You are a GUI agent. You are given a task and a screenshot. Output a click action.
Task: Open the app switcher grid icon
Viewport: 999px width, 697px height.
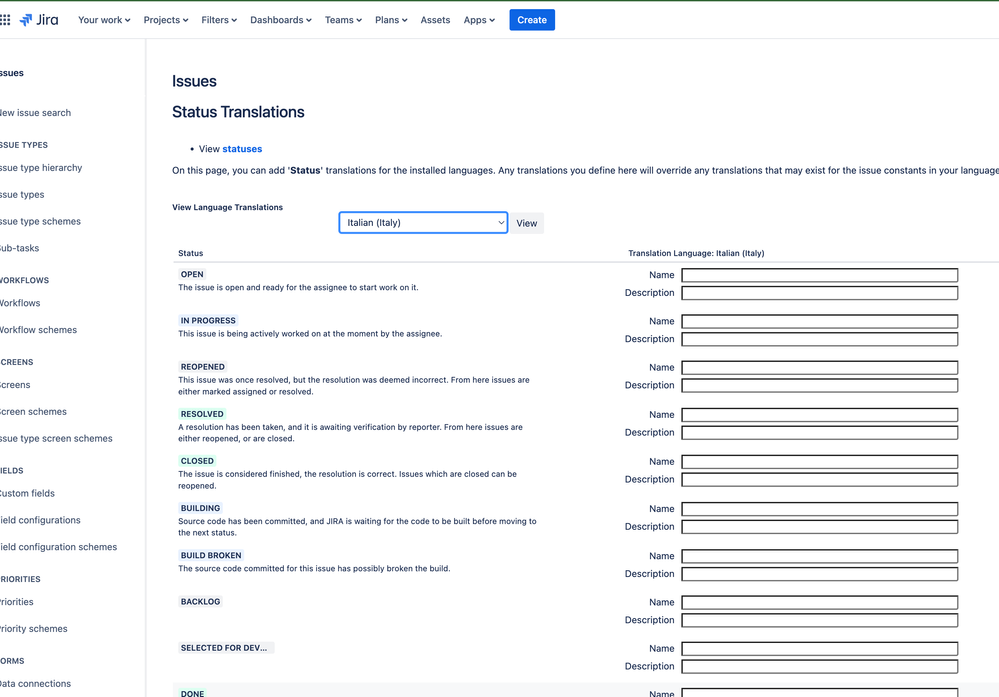5,20
